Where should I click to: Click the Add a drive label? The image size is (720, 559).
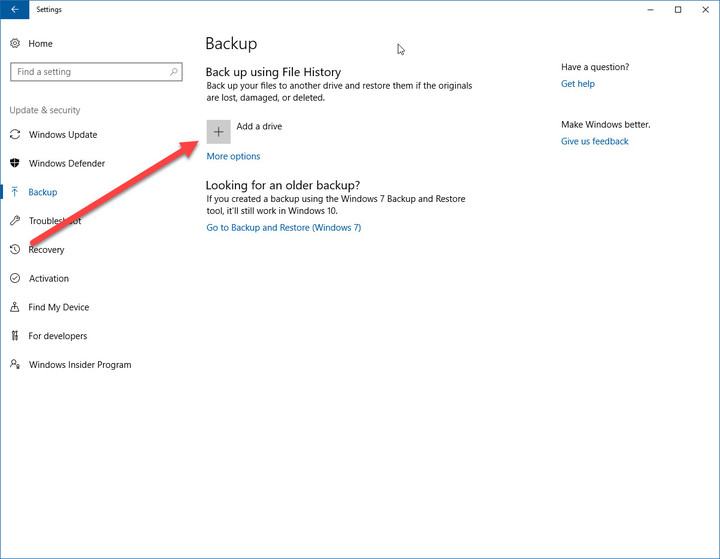(259, 126)
